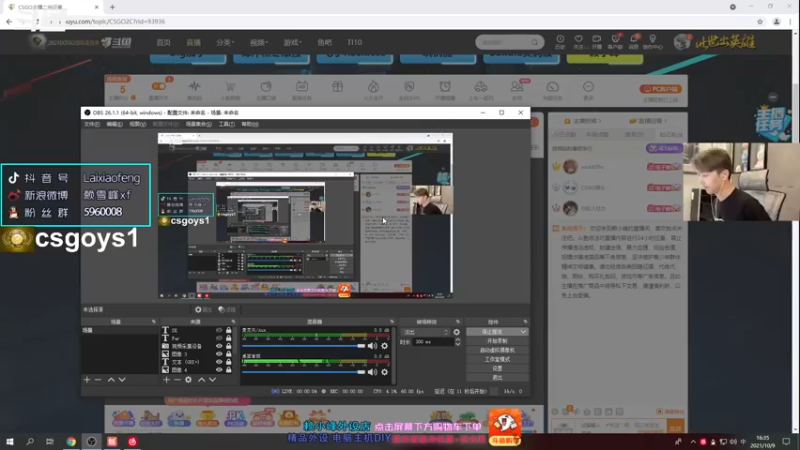The height and width of the screenshot is (450, 800).
Task: Open 桌面音频 audio settings gear
Action: (x=385, y=372)
